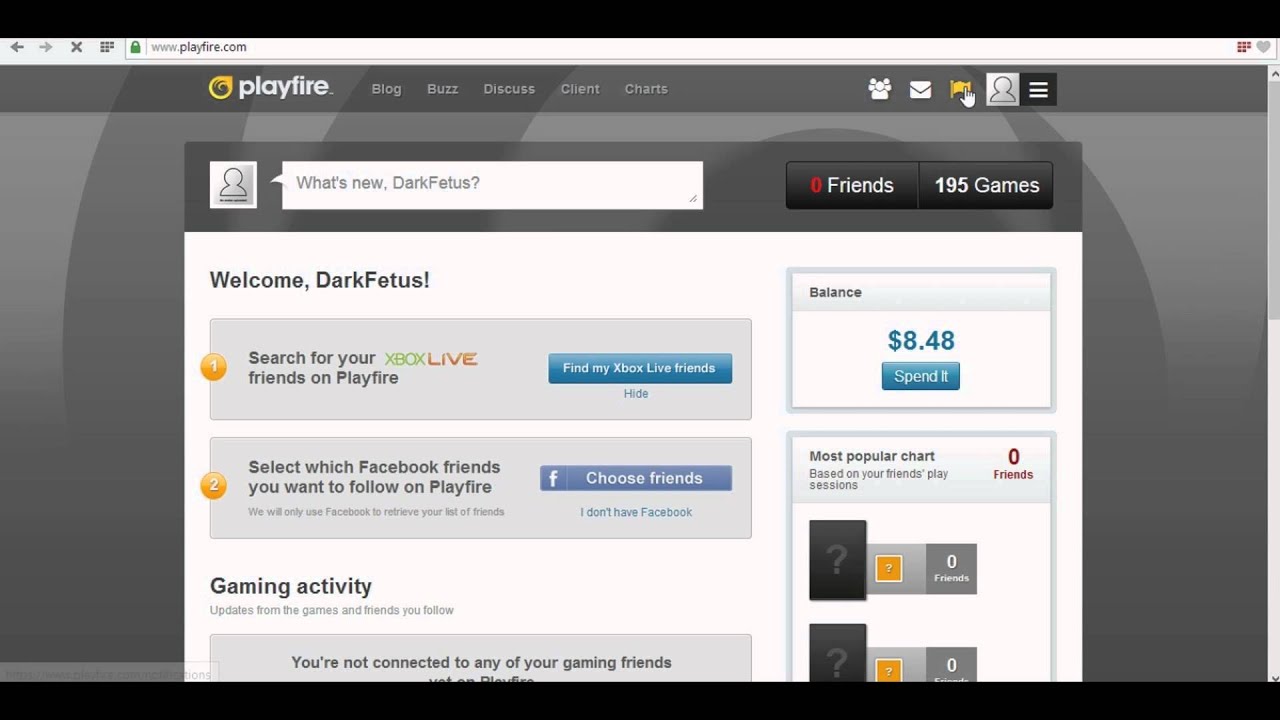Click the Xbox Live logo

[431, 358]
